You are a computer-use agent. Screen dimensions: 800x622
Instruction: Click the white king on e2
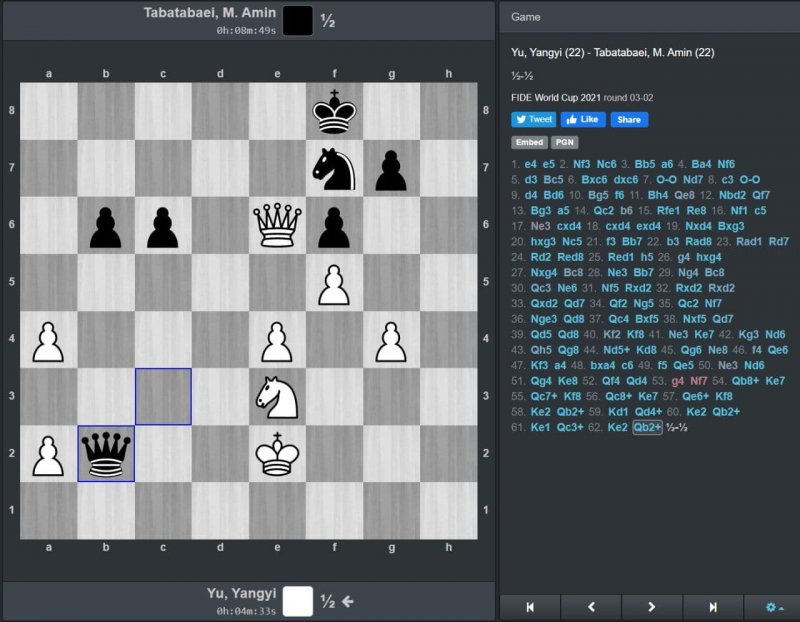pyautogui.click(x=277, y=453)
